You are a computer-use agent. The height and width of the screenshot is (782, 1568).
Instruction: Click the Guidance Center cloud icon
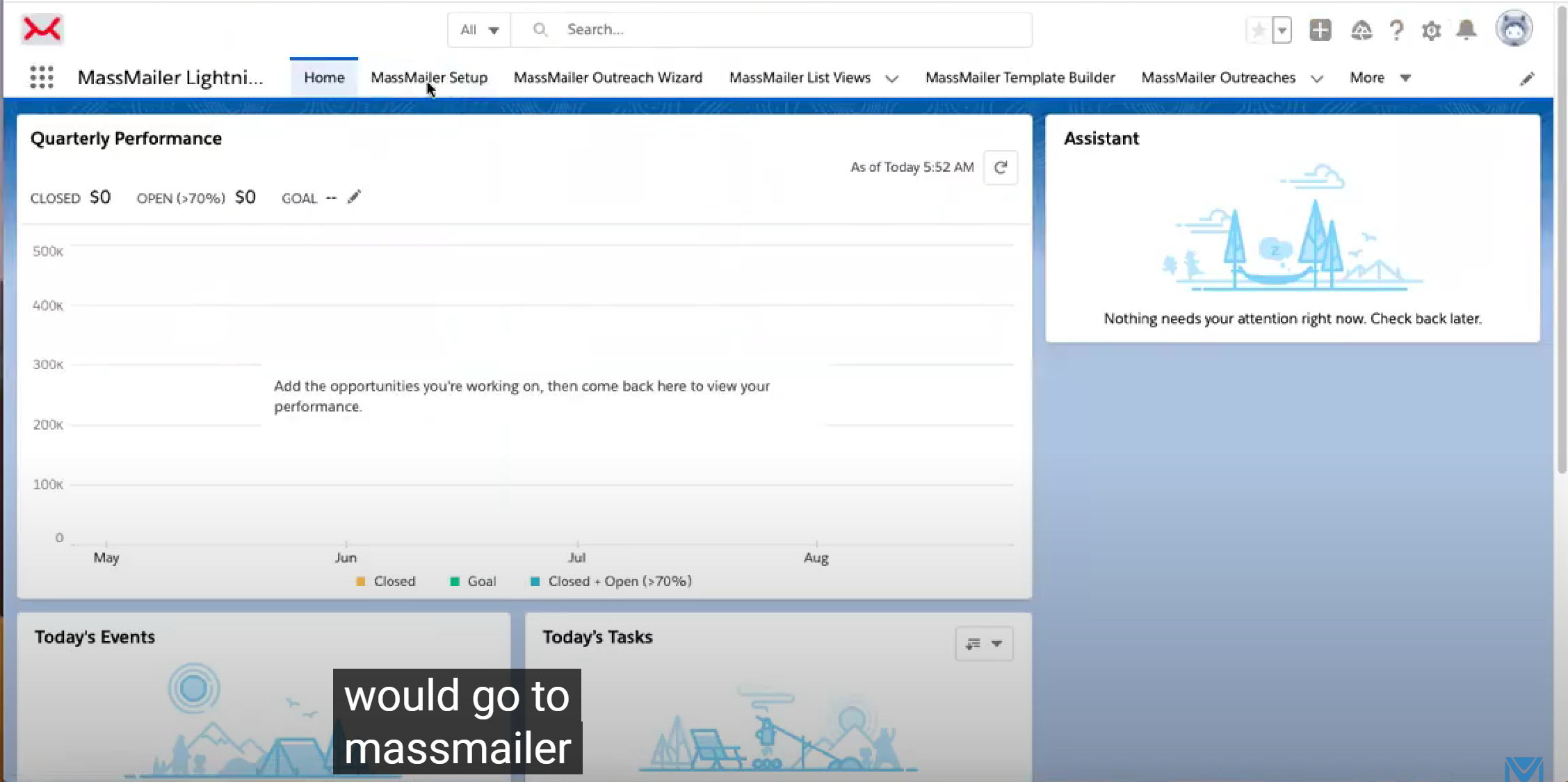click(x=1361, y=30)
